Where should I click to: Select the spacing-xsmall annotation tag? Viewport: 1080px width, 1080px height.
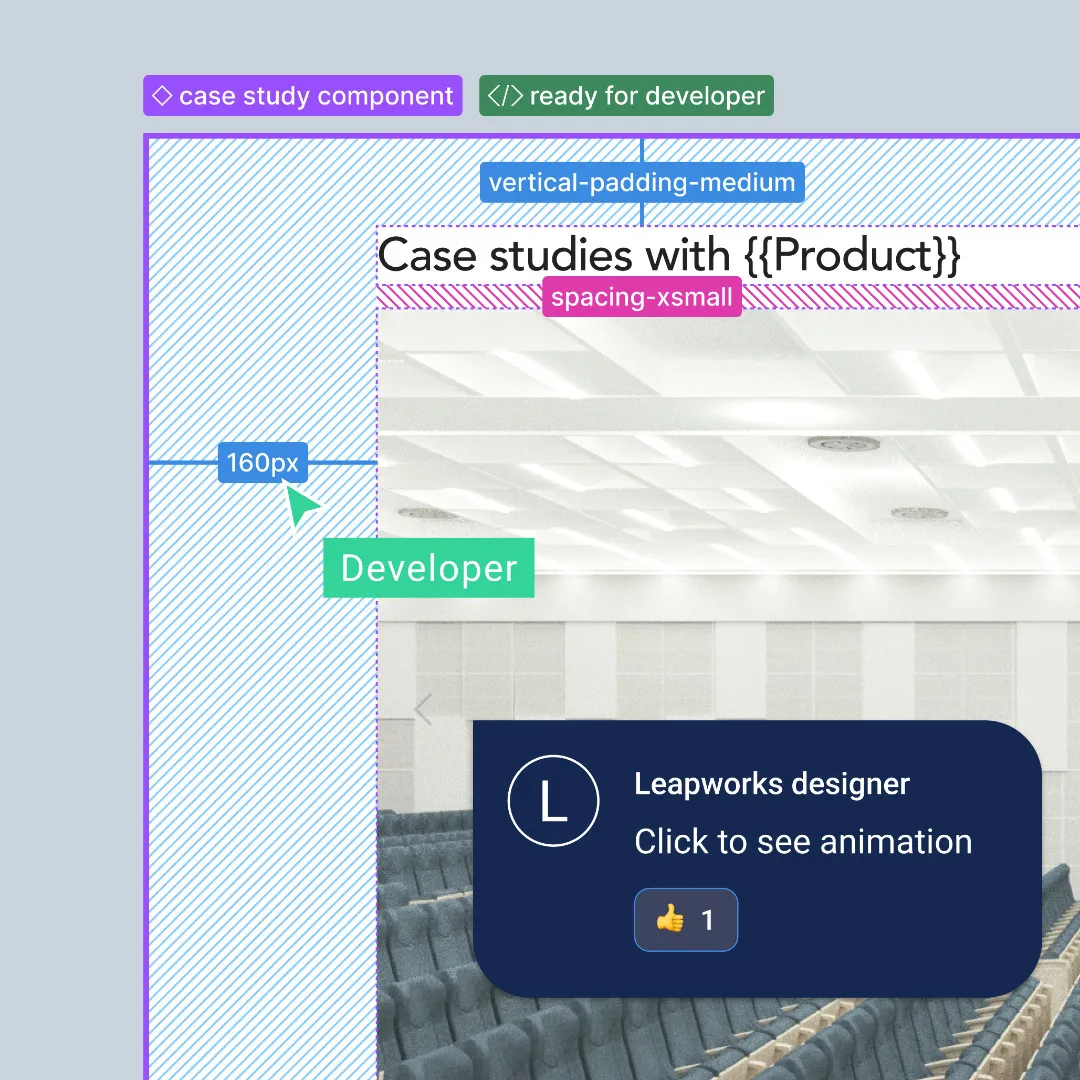click(642, 297)
